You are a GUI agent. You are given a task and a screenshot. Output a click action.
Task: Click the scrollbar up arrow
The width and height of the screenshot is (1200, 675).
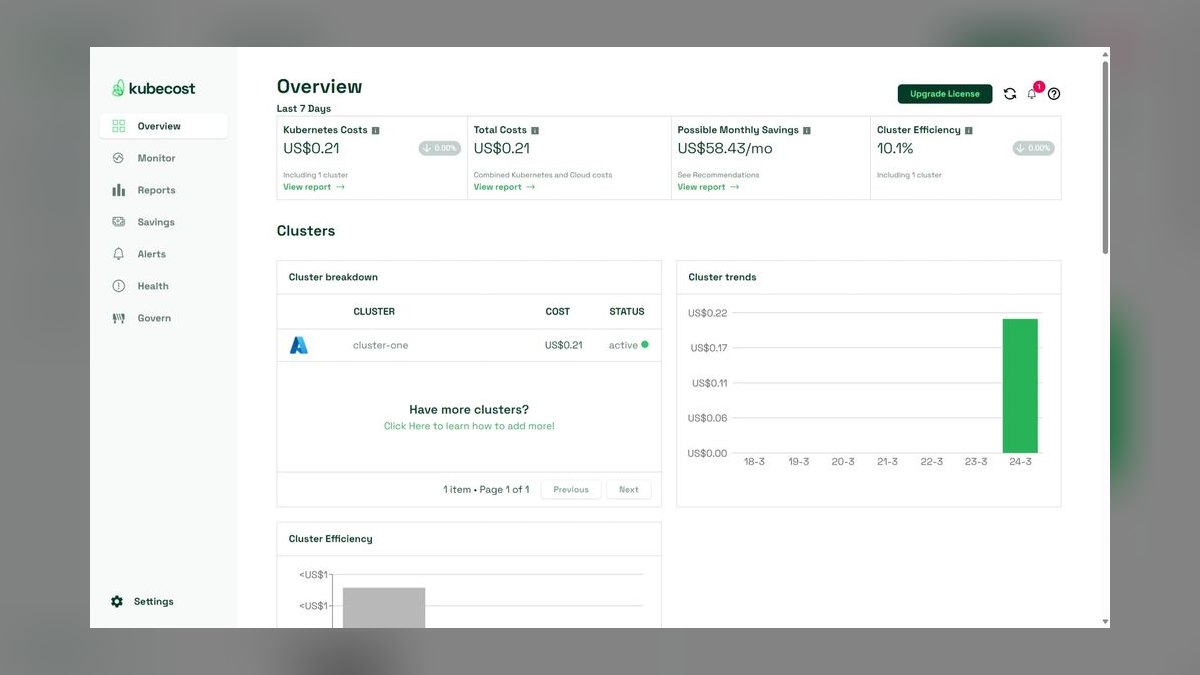click(x=1105, y=53)
